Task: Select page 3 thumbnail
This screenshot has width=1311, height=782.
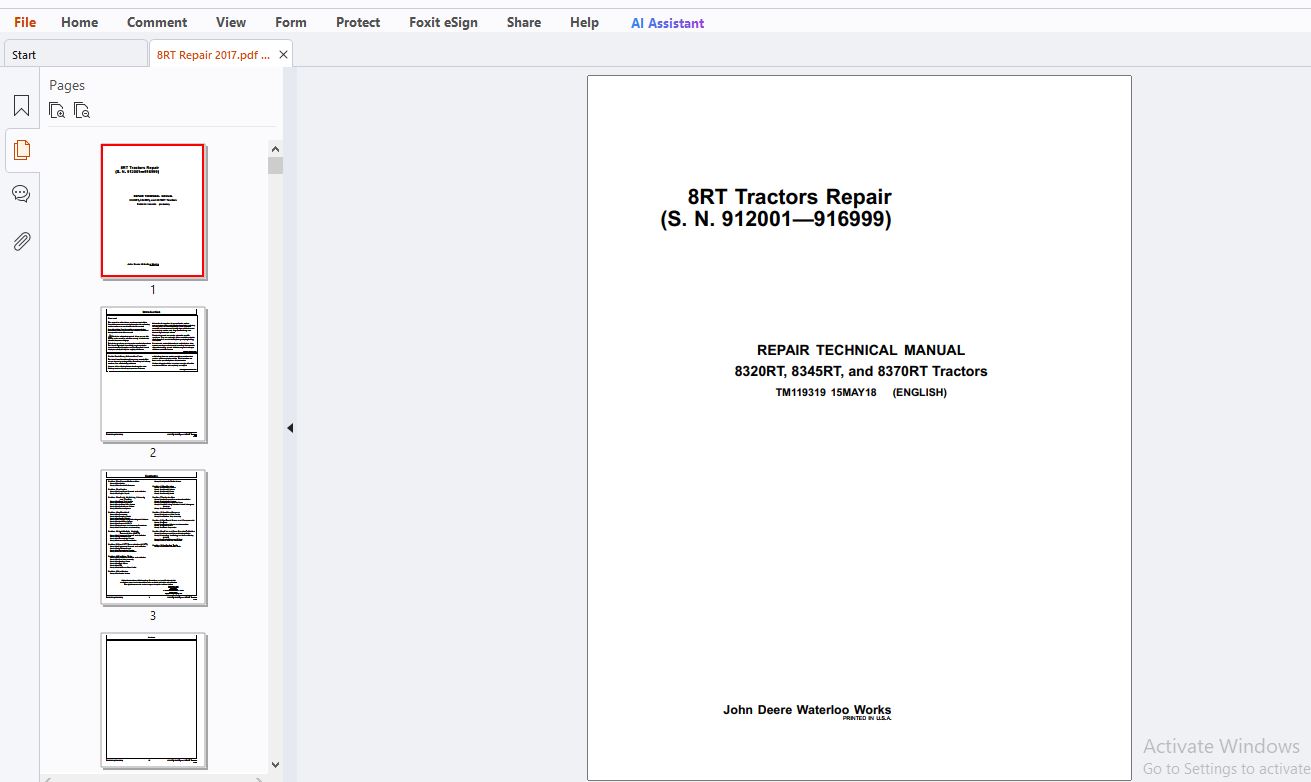Action: tap(153, 537)
